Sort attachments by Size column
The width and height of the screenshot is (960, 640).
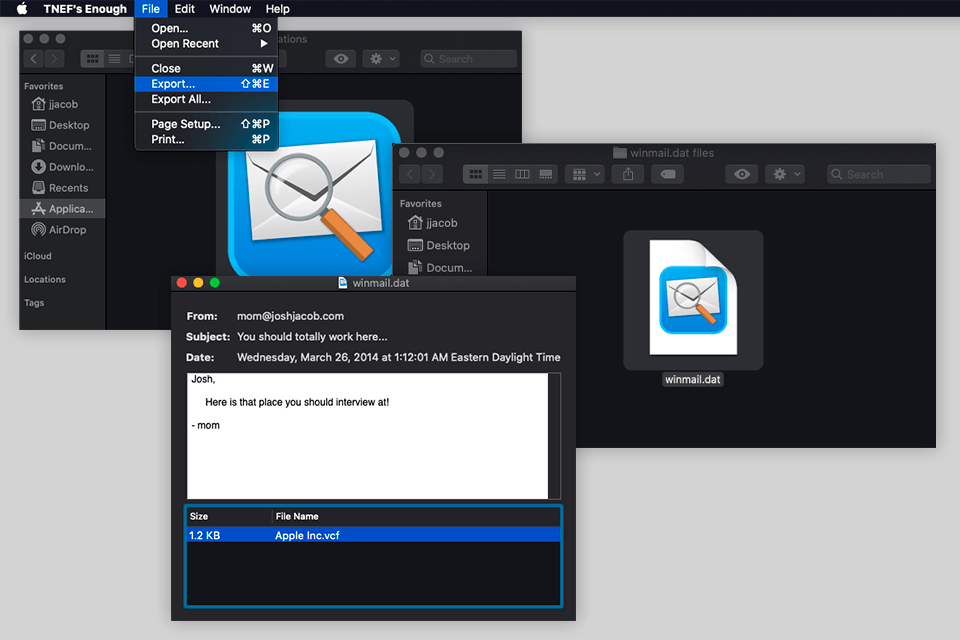coord(229,516)
